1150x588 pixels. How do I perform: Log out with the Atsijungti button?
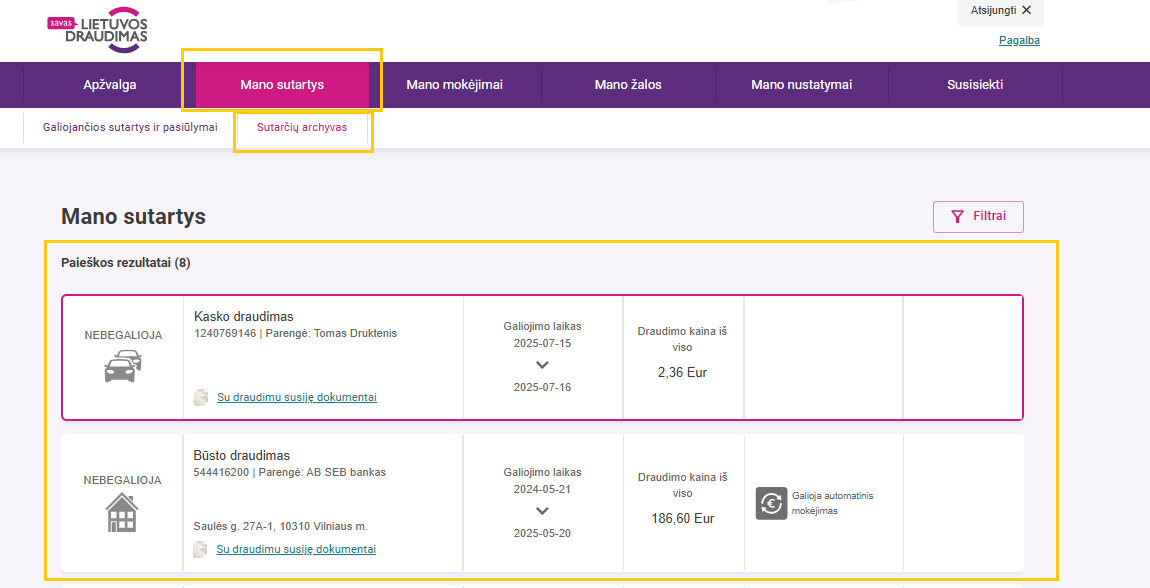pyautogui.click(x=1000, y=11)
